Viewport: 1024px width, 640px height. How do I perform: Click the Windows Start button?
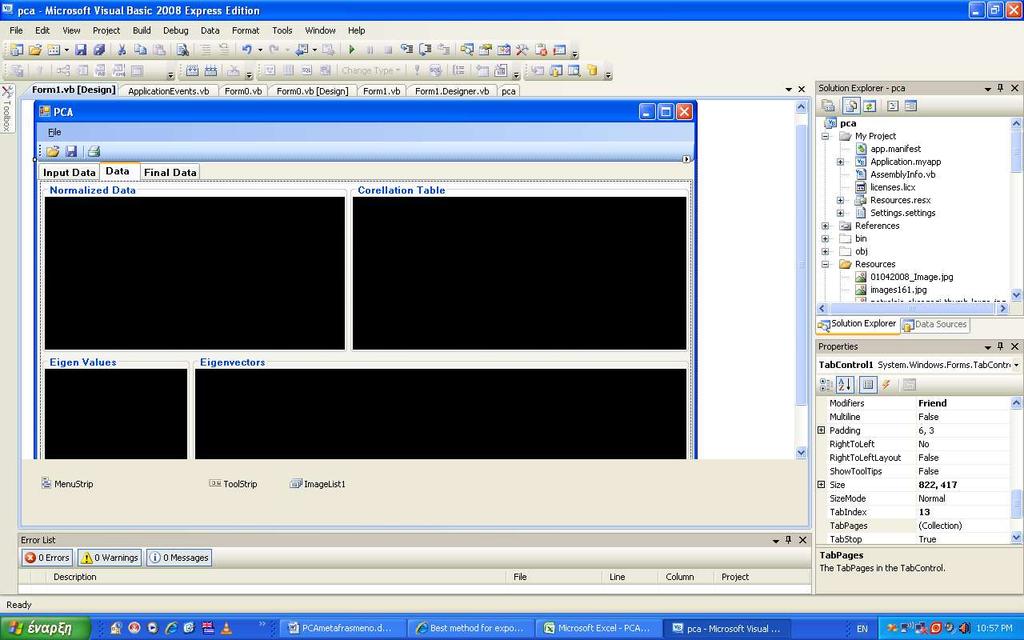tap(45, 628)
